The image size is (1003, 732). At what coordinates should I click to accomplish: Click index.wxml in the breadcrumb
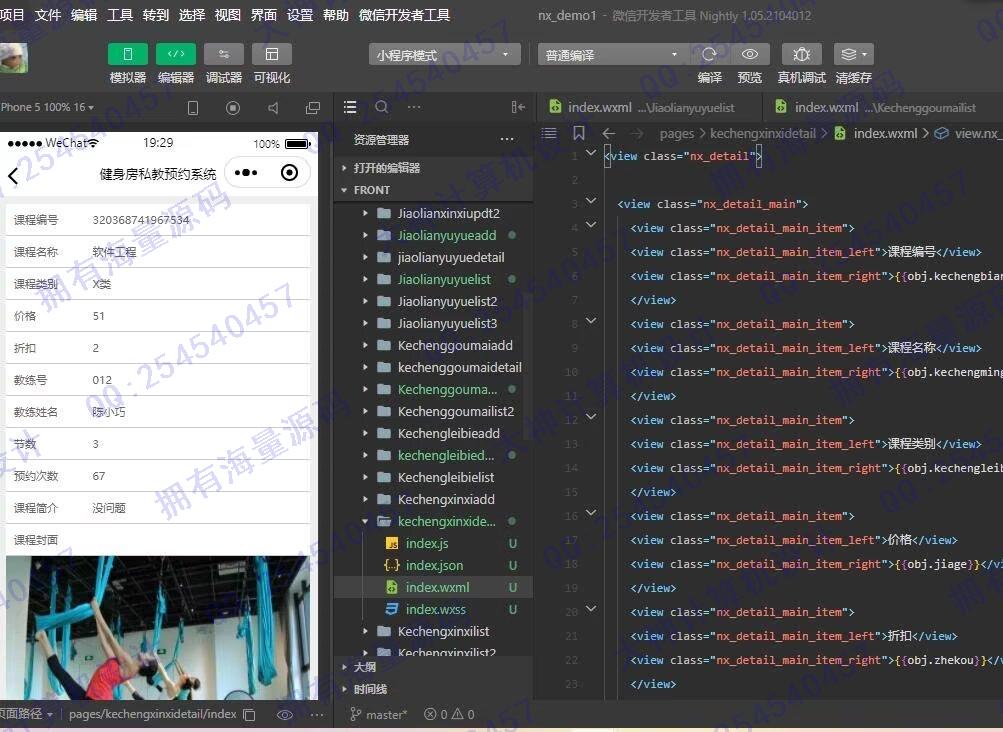coord(885,133)
